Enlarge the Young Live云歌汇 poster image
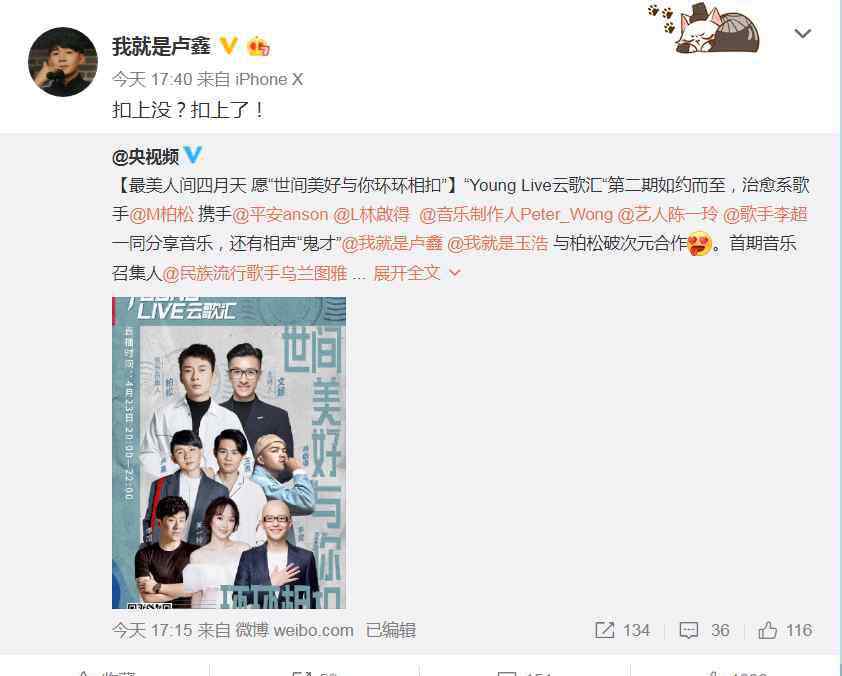Screen dimensions: 842x676 (x=229, y=453)
